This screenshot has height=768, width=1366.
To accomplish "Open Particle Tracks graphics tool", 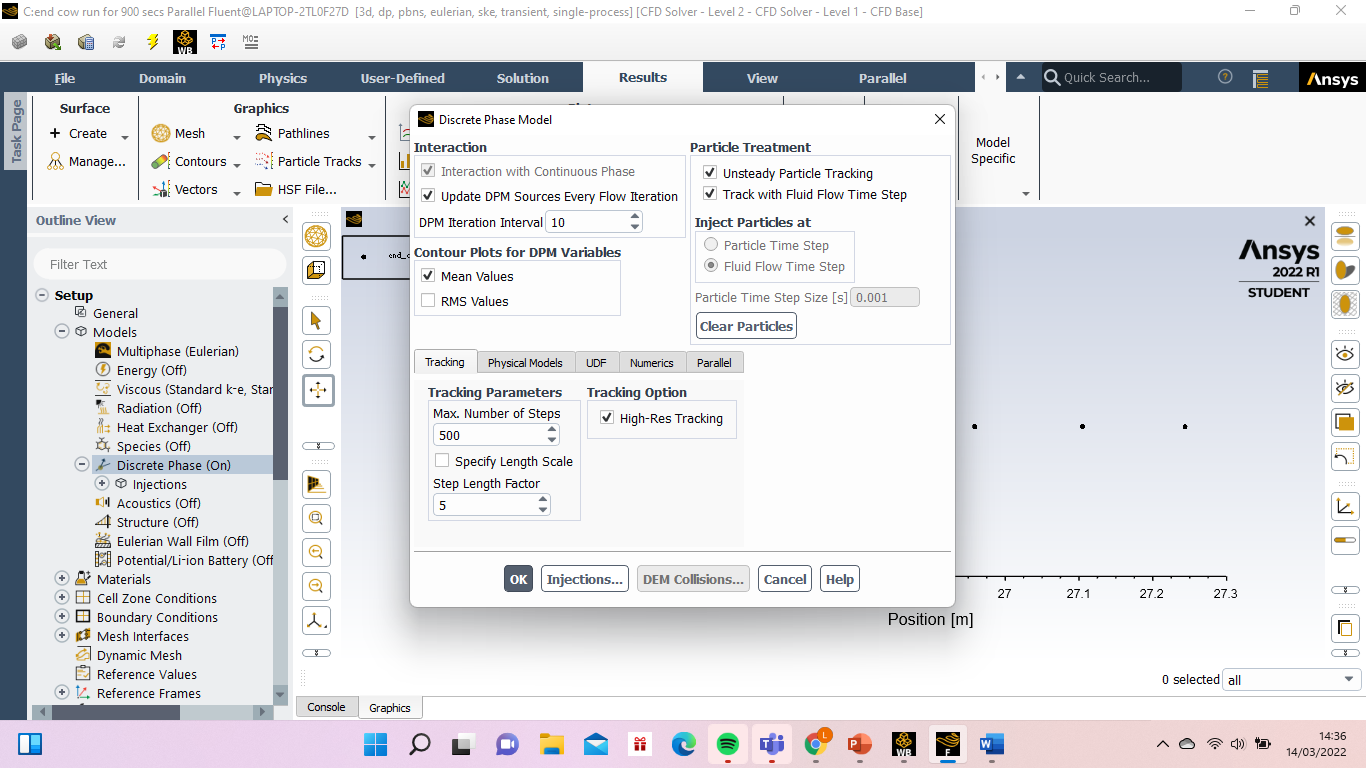I will click(308, 162).
